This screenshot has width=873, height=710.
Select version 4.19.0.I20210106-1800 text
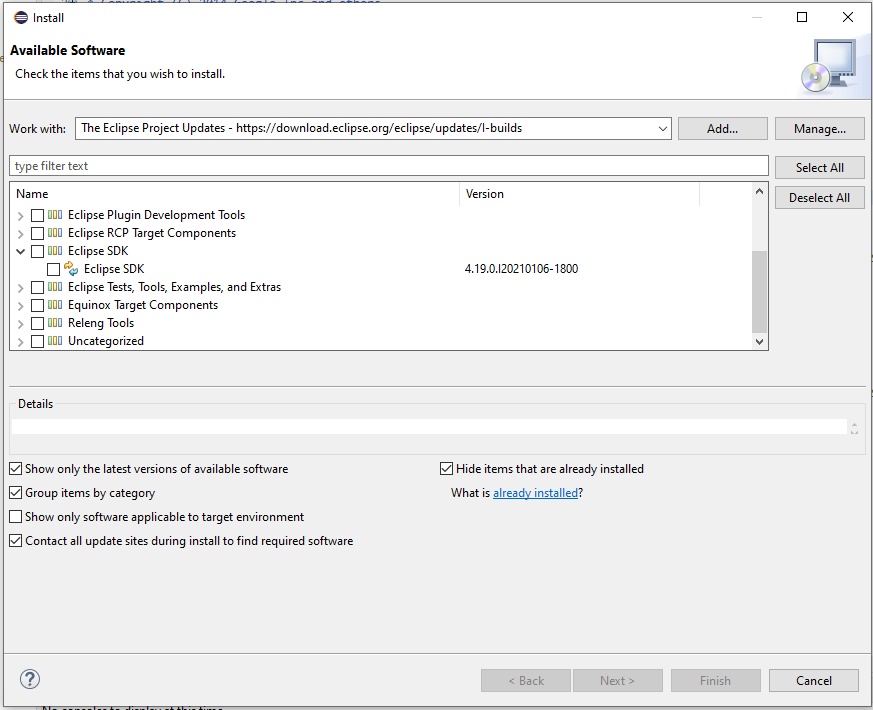521,269
